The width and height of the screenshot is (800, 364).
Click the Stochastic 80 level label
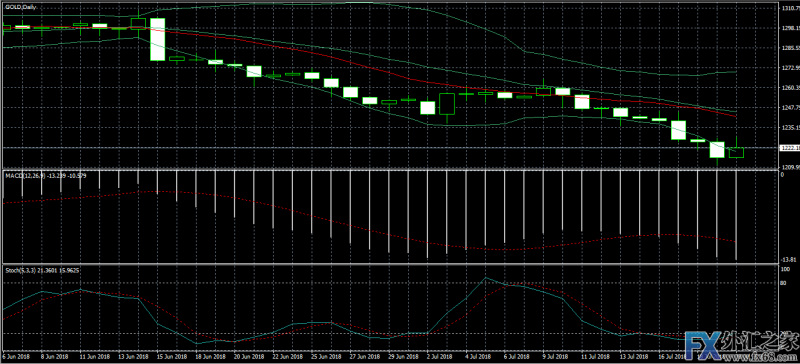point(785,283)
